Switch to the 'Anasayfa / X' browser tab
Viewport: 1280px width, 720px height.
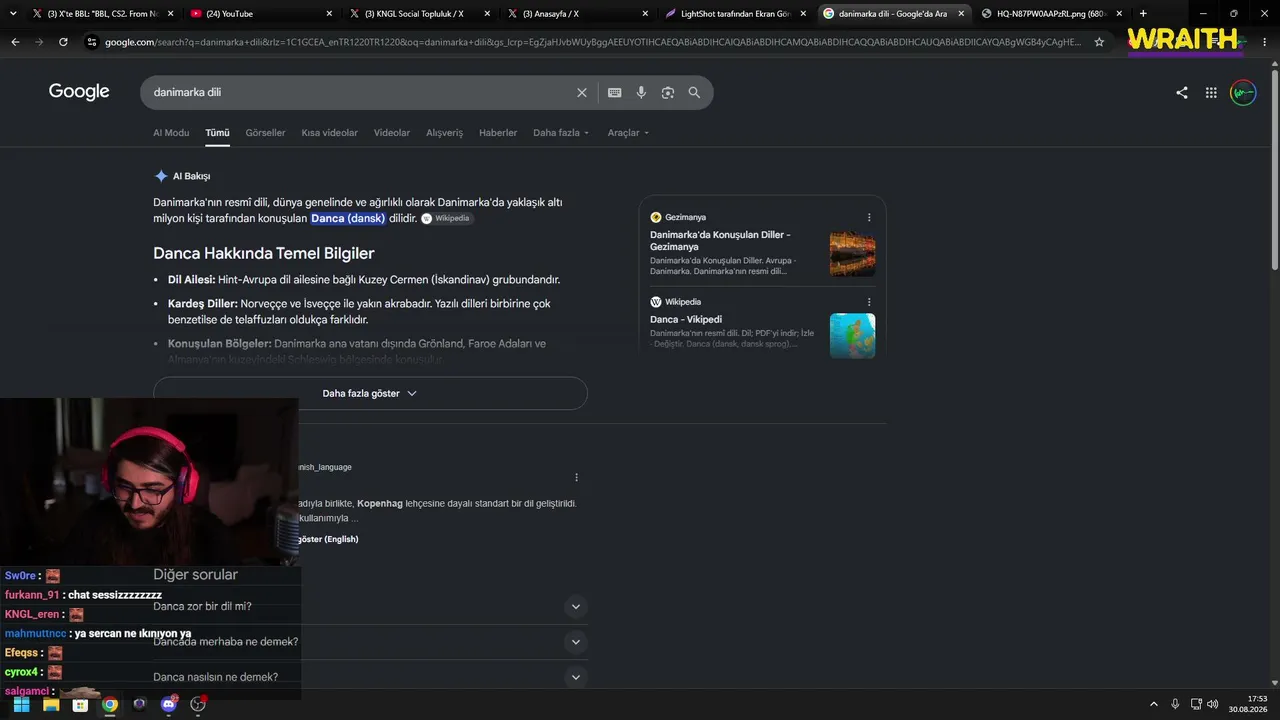coord(576,14)
